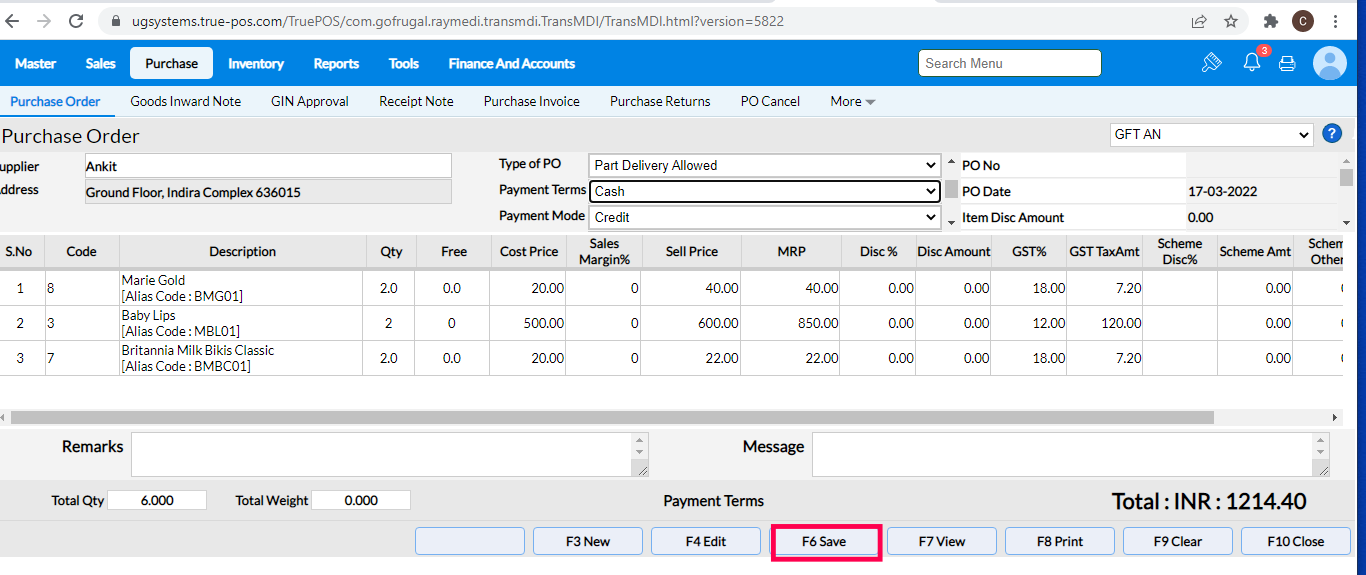Open the Chrome three-dot menu
The image size is (1366, 575).
coord(1336,21)
